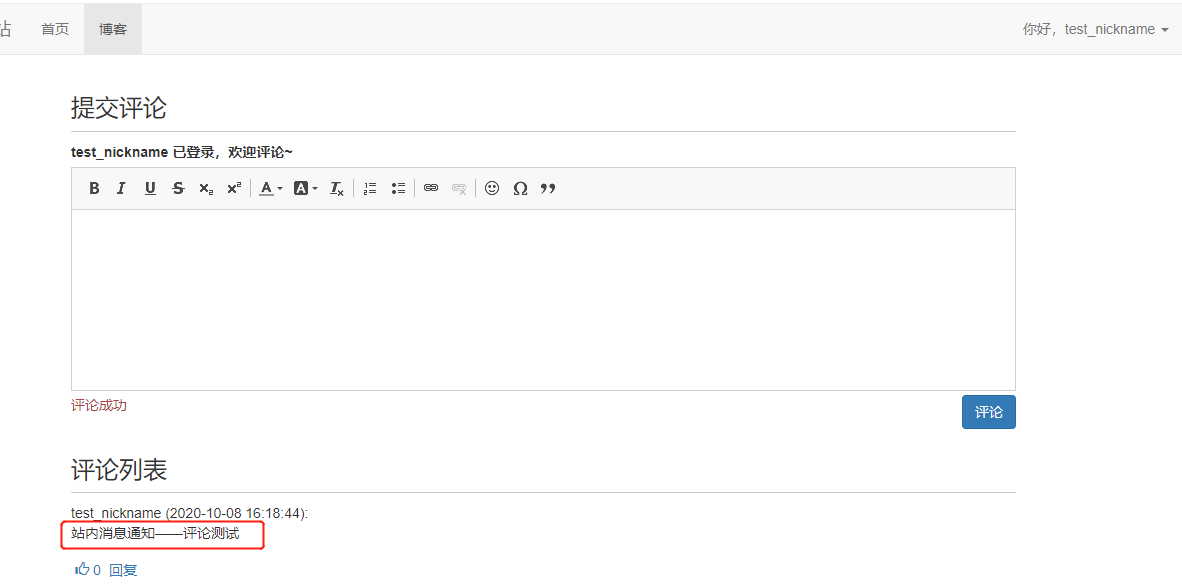Toggle bold formatting in the comment editor
Viewport: 1182px width, 587px height.
94,188
